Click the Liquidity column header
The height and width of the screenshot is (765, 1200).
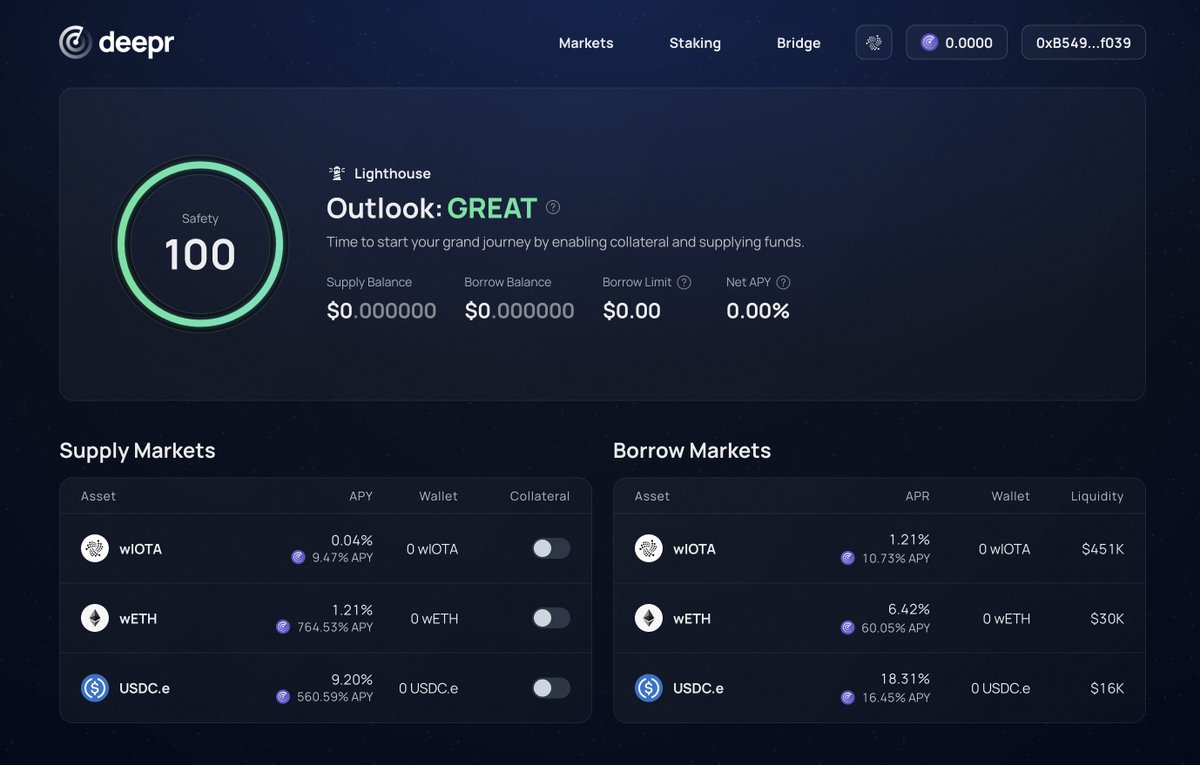1097,496
